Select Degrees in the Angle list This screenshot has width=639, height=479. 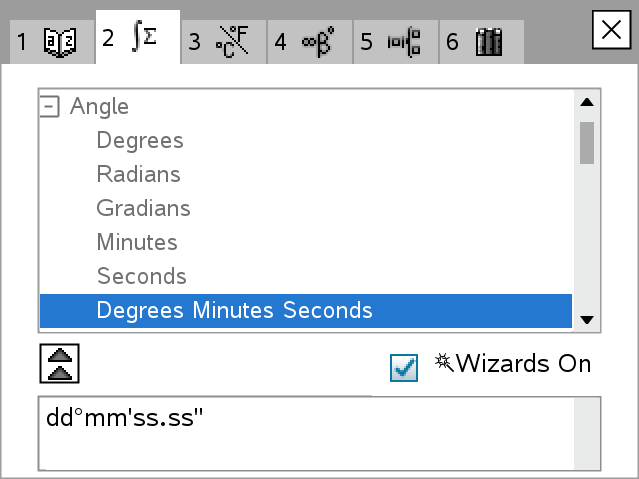click(140, 140)
